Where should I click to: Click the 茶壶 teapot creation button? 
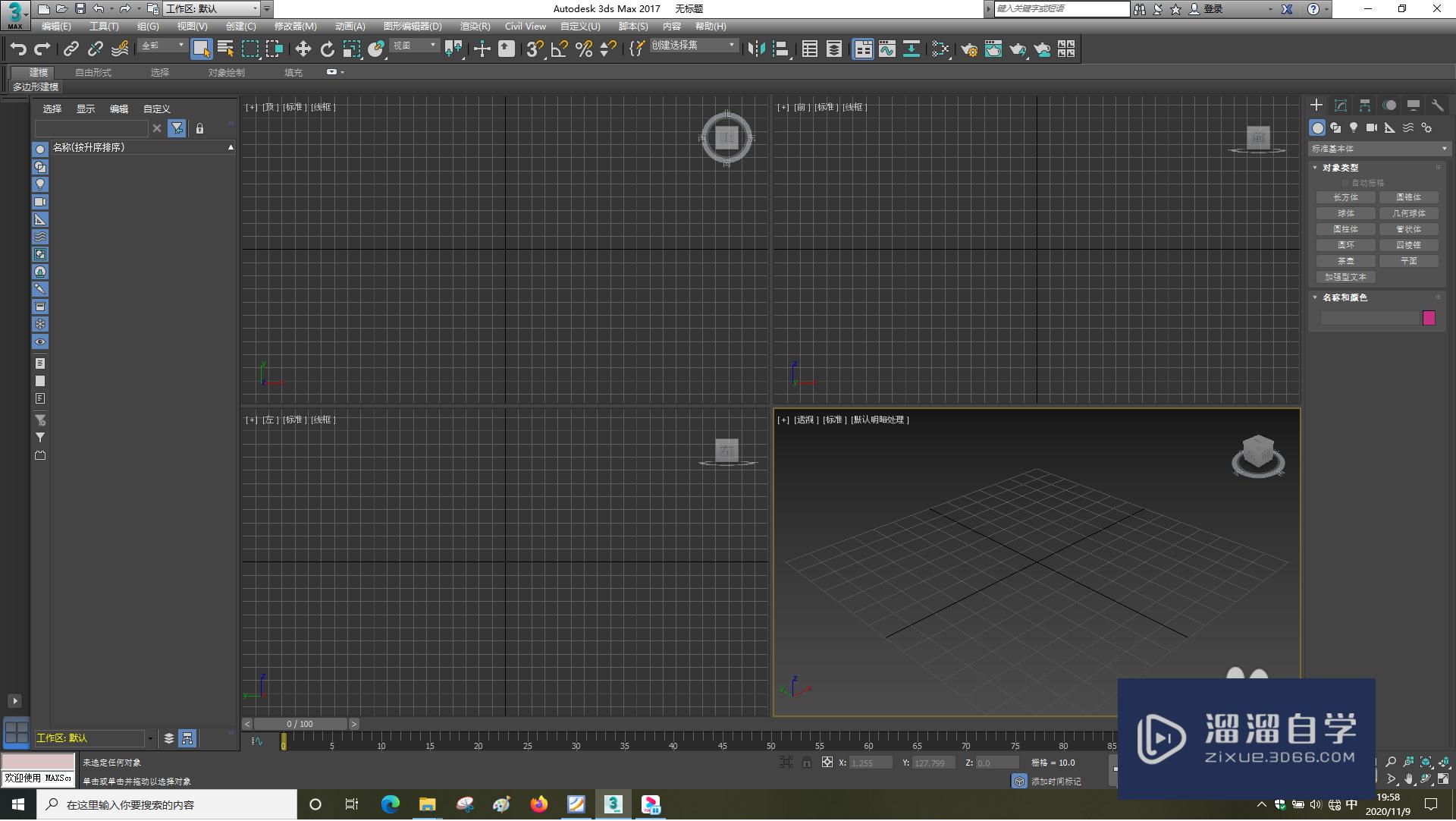tap(1345, 261)
